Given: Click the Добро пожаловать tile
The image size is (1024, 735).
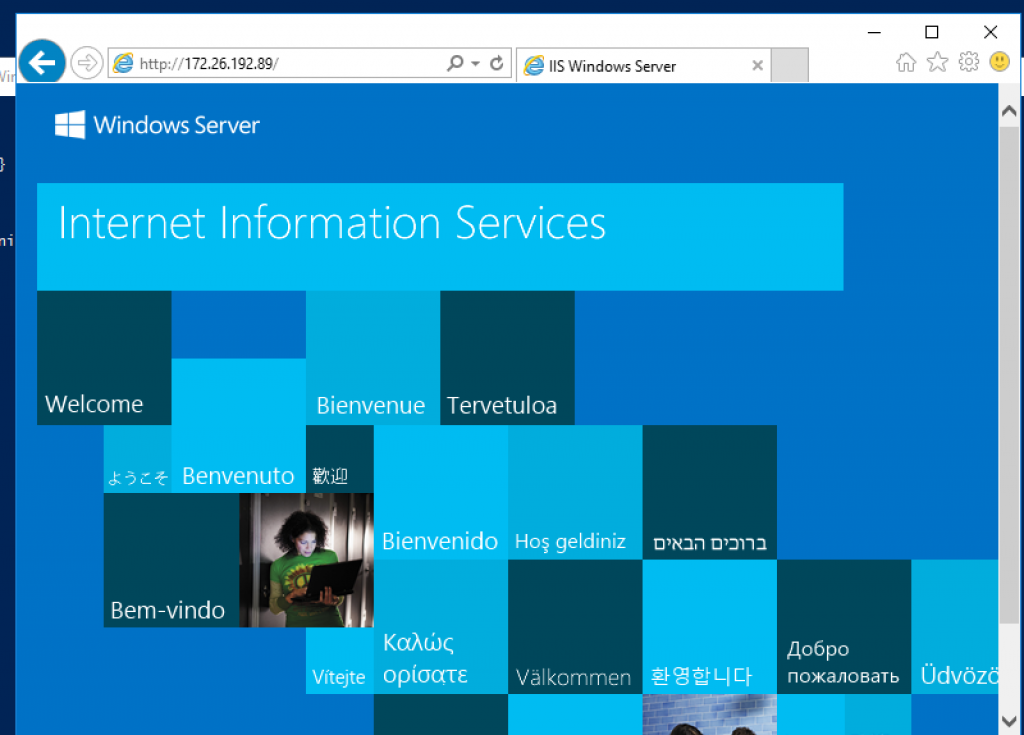Looking at the screenshot, I should tap(844, 627).
